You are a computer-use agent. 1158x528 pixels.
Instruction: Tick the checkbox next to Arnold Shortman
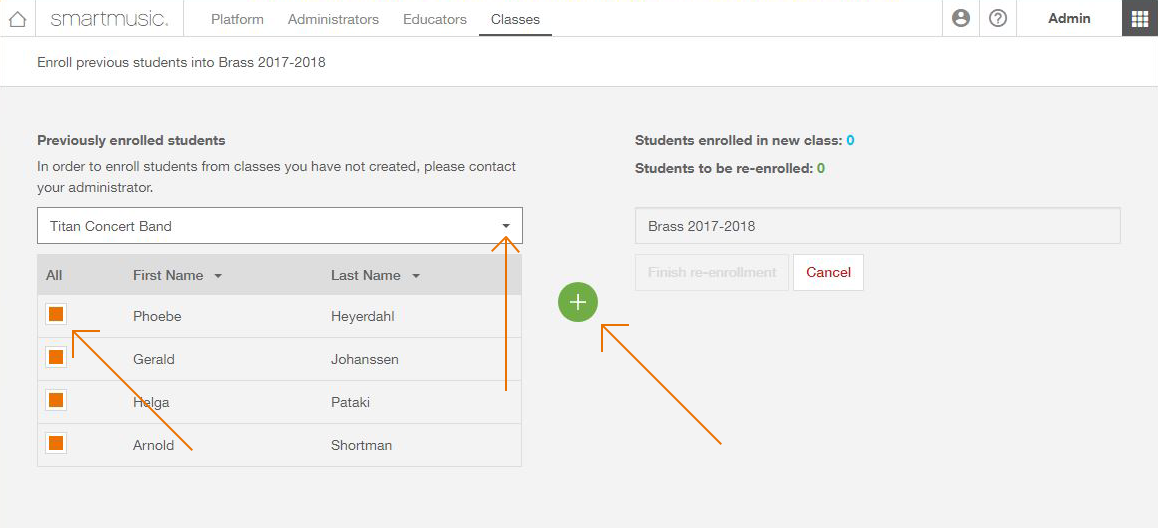56,443
